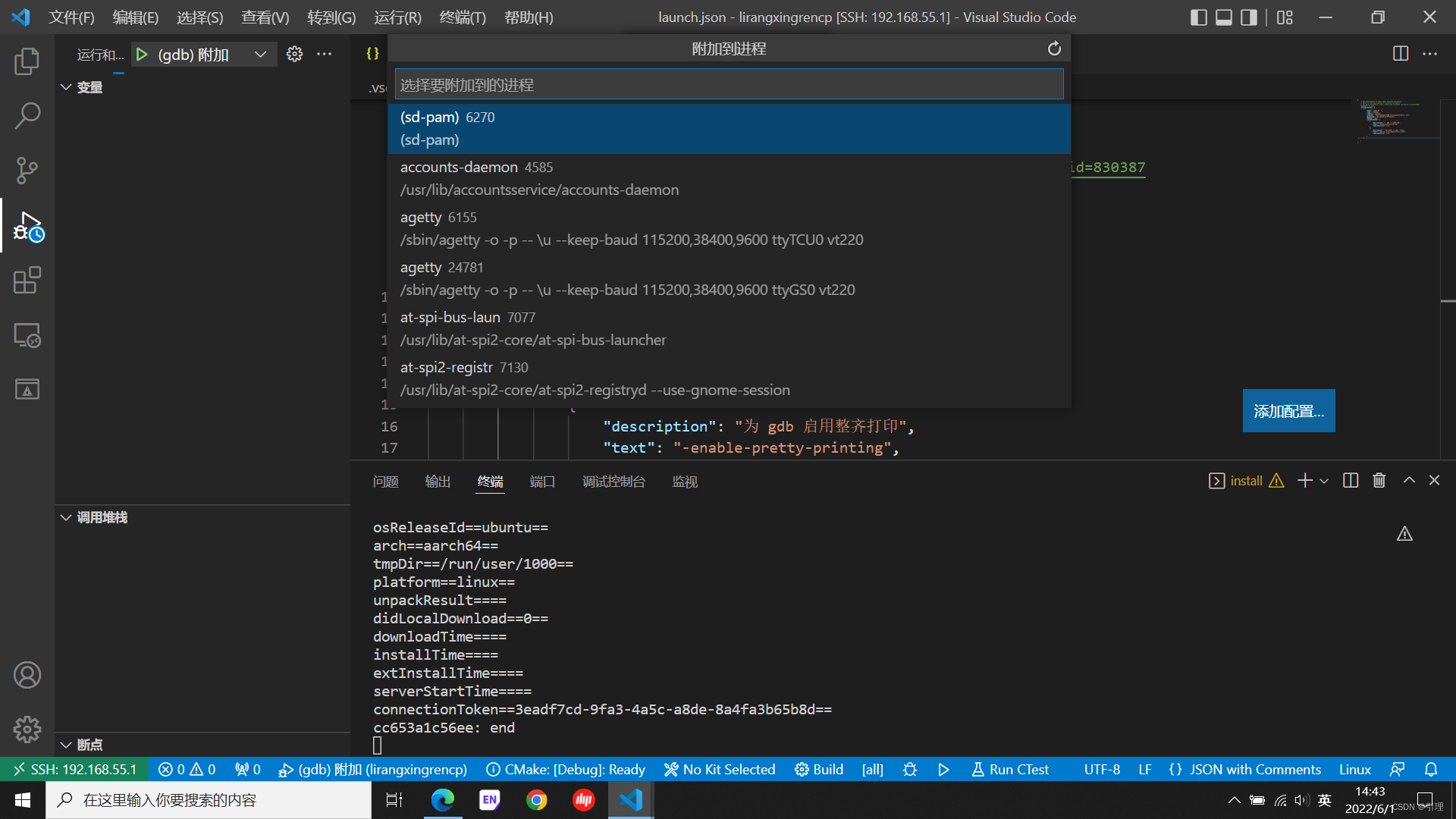This screenshot has height=819, width=1456.
Task: Open debug view more actions ellipsis
Action: click(325, 54)
